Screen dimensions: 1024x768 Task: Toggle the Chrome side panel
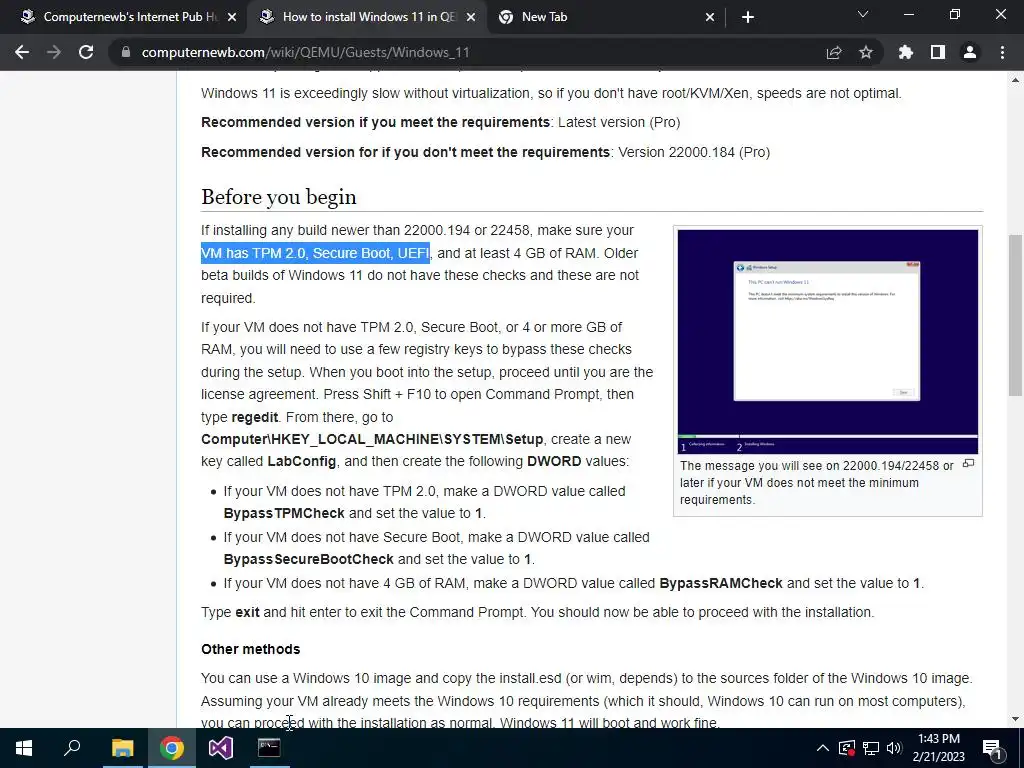click(x=938, y=52)
